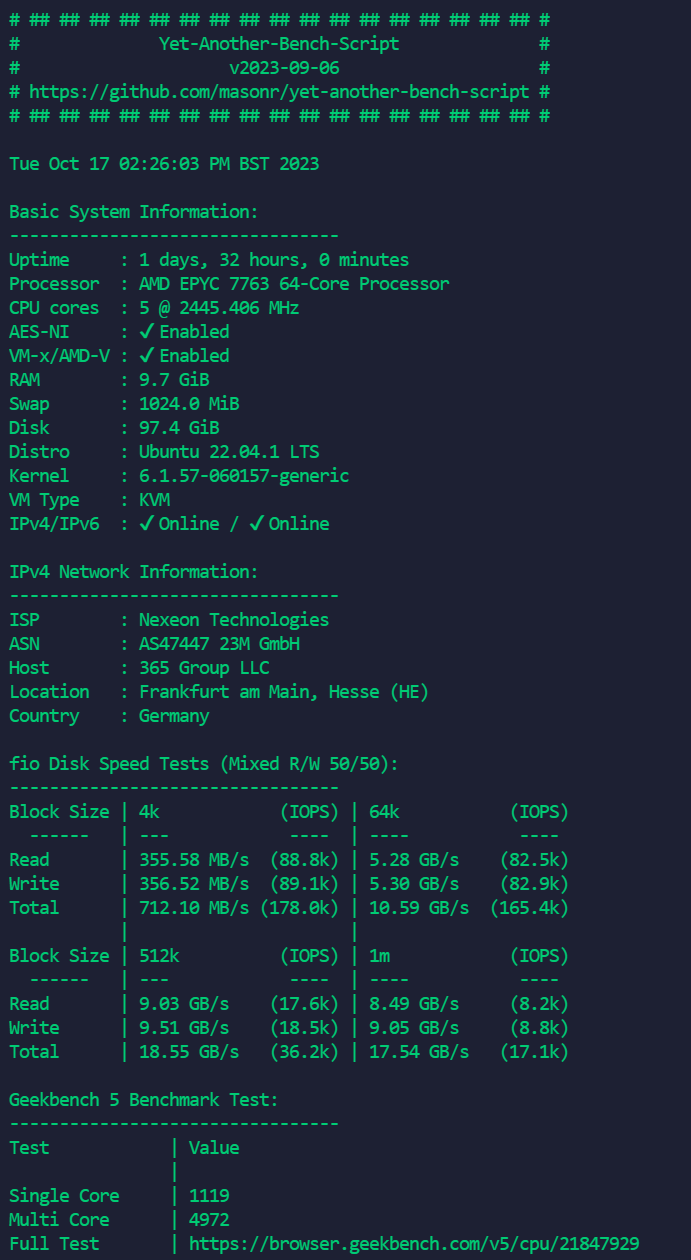Image resolution: width=691 pixels, height=1260 pixels.
Task: Click the Ubuntu 22.04.1 LTS distro value
Action: tap(229, 452)
